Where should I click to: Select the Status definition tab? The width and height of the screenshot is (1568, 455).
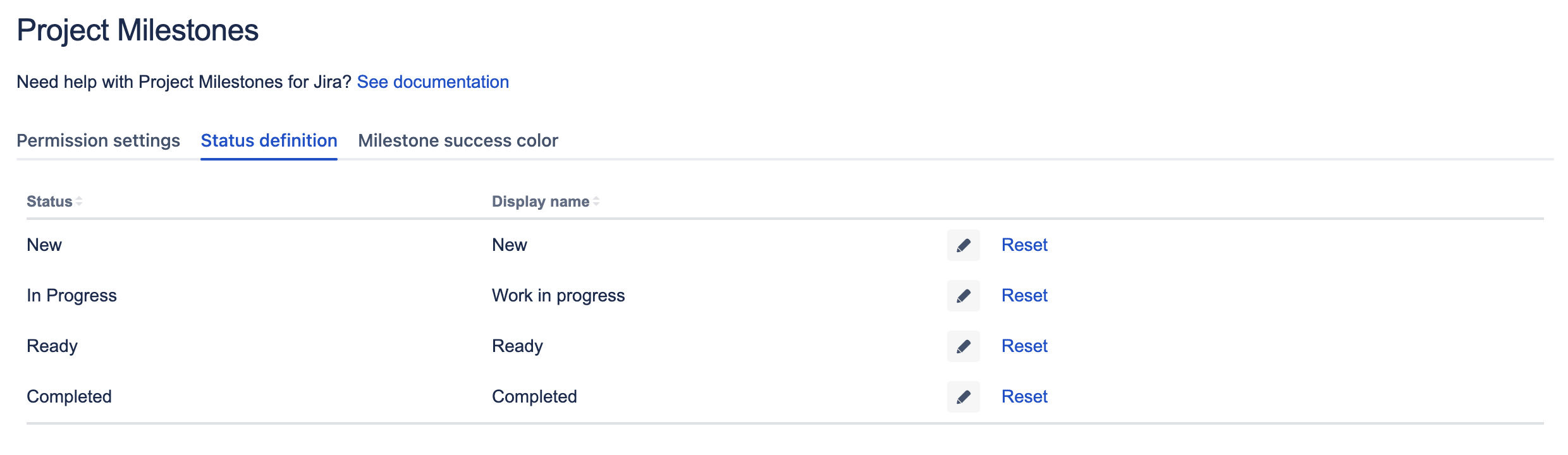[x=268, y=140]
